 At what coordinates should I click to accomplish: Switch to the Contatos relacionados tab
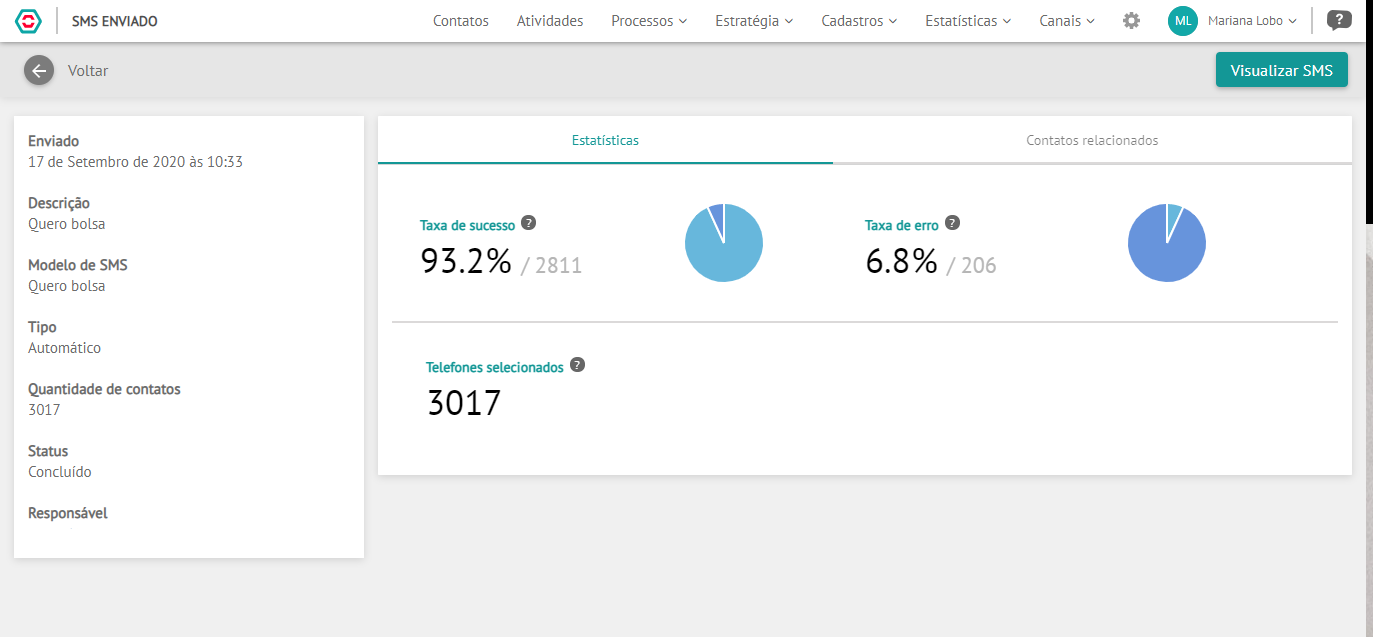point(1092,140)
